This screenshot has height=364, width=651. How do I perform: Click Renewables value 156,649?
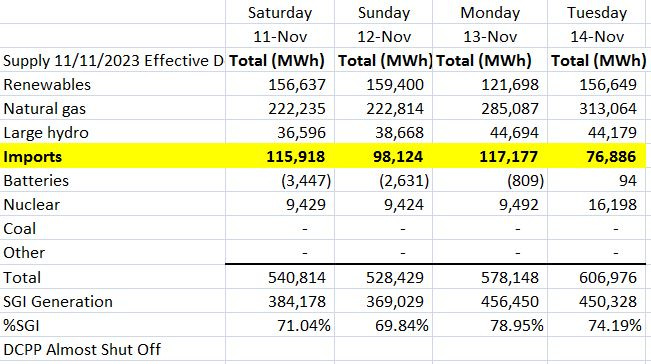(x=608, y=84)
